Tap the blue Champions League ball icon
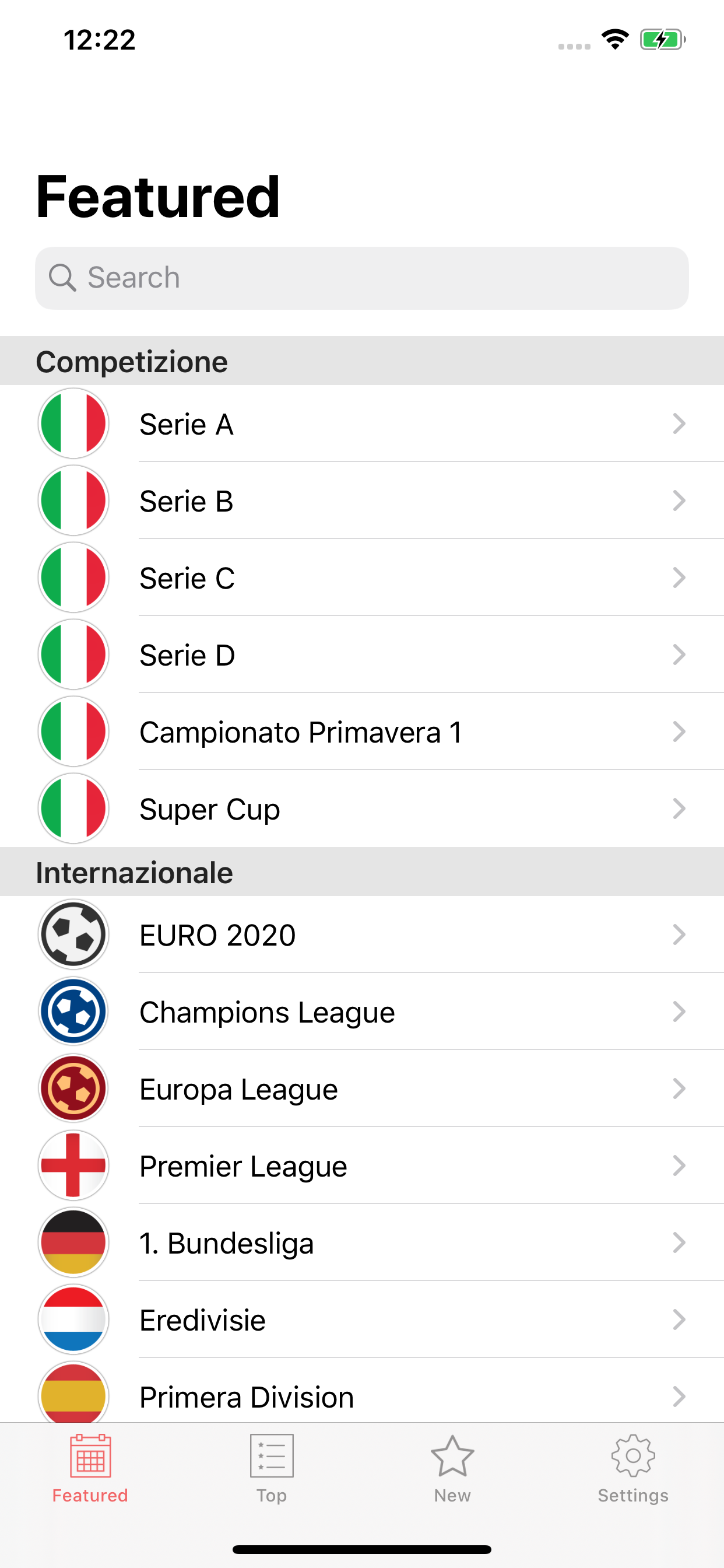Screen dimensions: 724x1568 [73, 1012]
